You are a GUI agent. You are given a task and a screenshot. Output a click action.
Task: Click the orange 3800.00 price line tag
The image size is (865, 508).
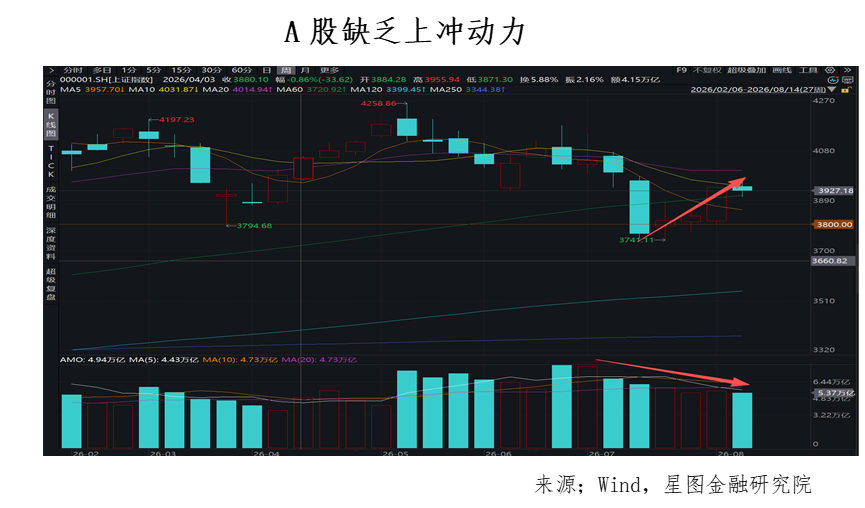834,224
